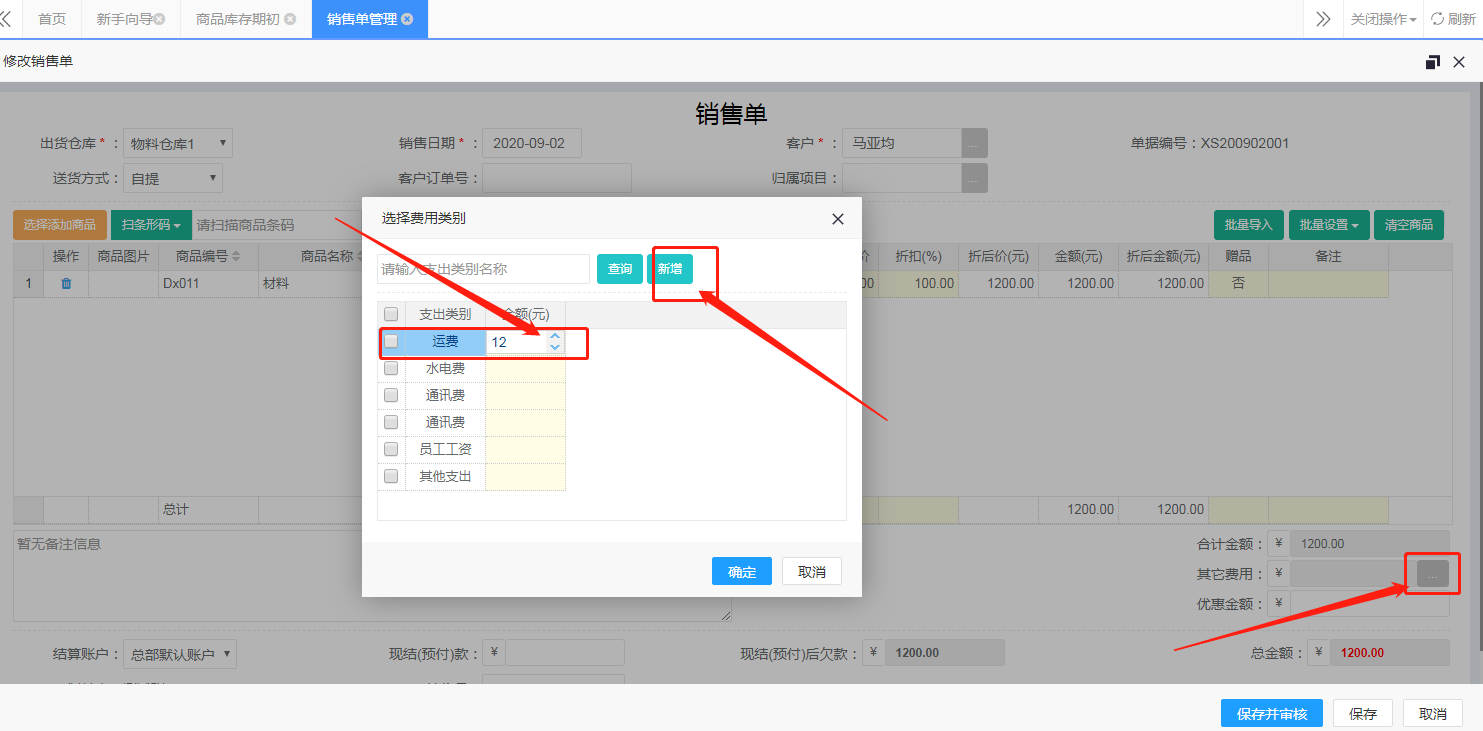Viewport: 1483px width, 731px height.
Task: Switch to the 首页 tab
Action: pos(52,19)
